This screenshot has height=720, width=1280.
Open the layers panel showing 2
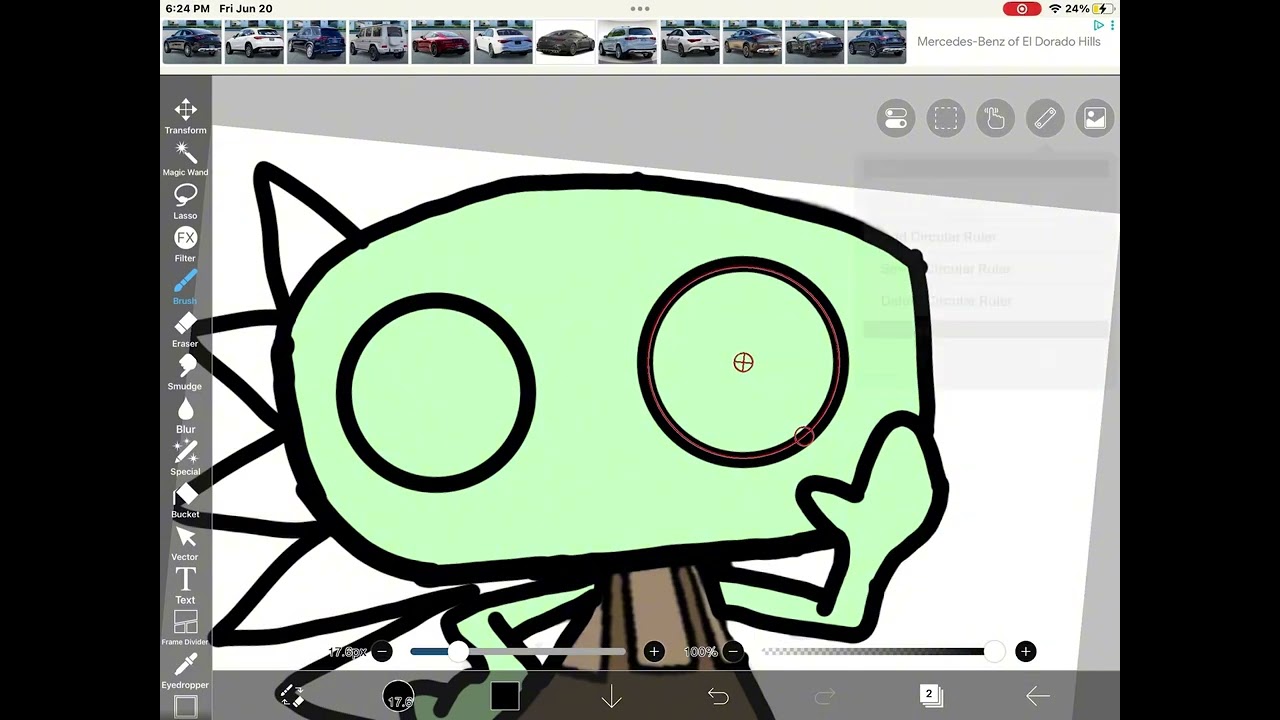pos(931,696)
